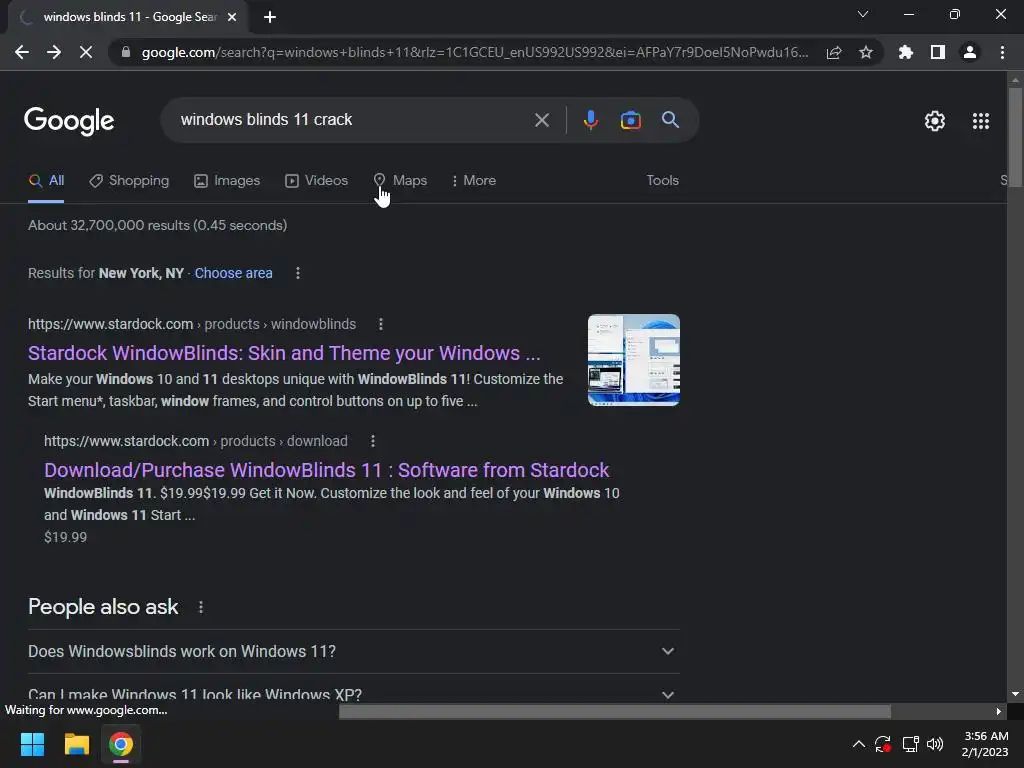Viewport: 1024px width, 768px height.
Task: Open Google apps grid
Action: point(981,121)
